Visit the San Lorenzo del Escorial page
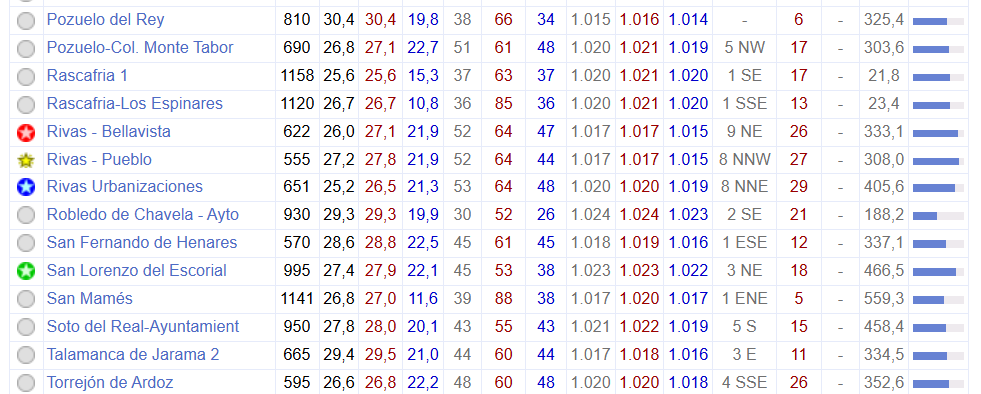 coord(136,270)
